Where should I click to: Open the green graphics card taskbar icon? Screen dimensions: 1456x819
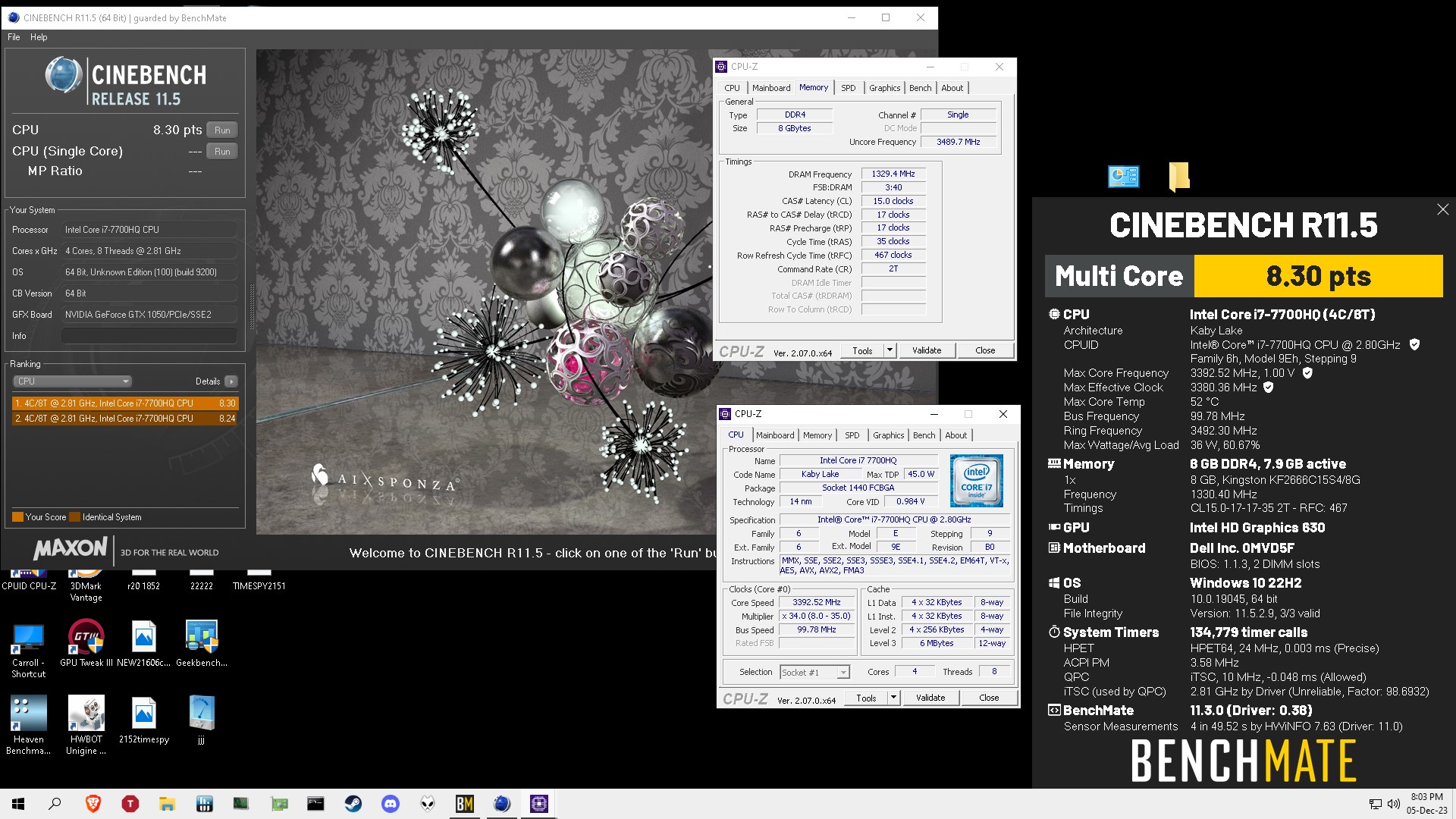pyautogui.click(x=279, y=804)
